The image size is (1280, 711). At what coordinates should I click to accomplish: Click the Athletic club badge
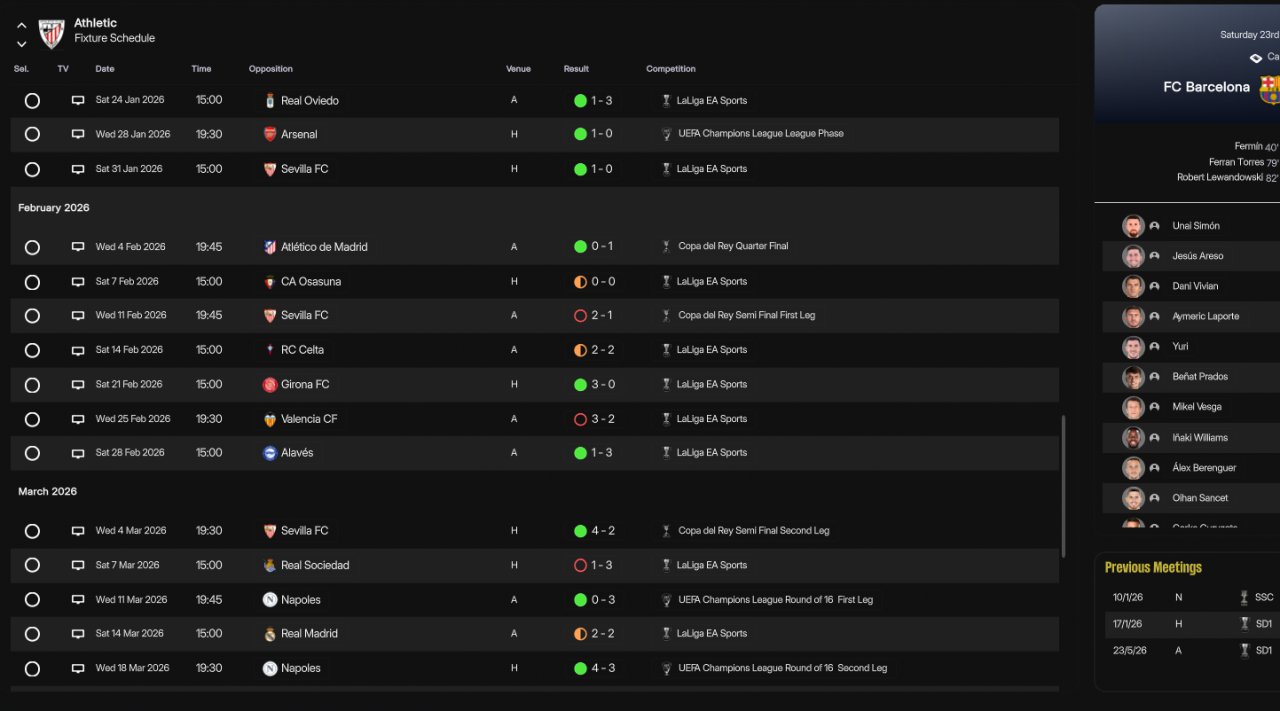[x=51, y=33]
